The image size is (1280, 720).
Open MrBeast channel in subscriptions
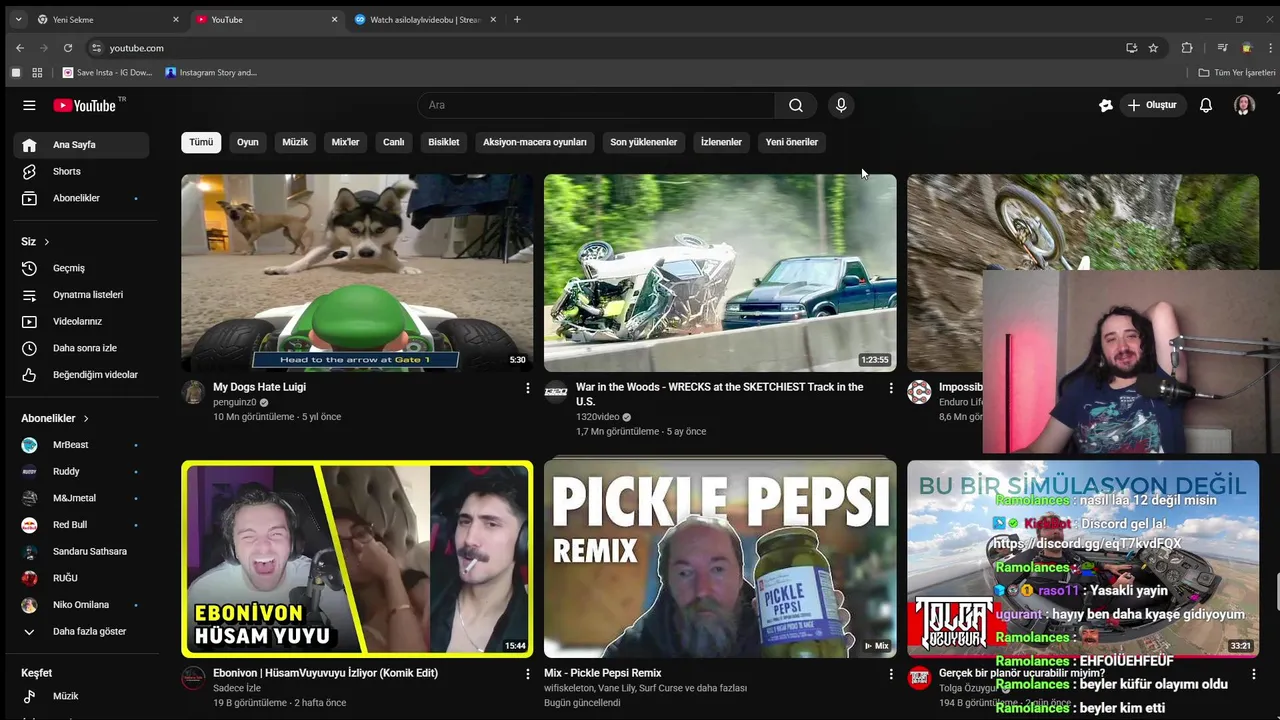coord(81,445)
